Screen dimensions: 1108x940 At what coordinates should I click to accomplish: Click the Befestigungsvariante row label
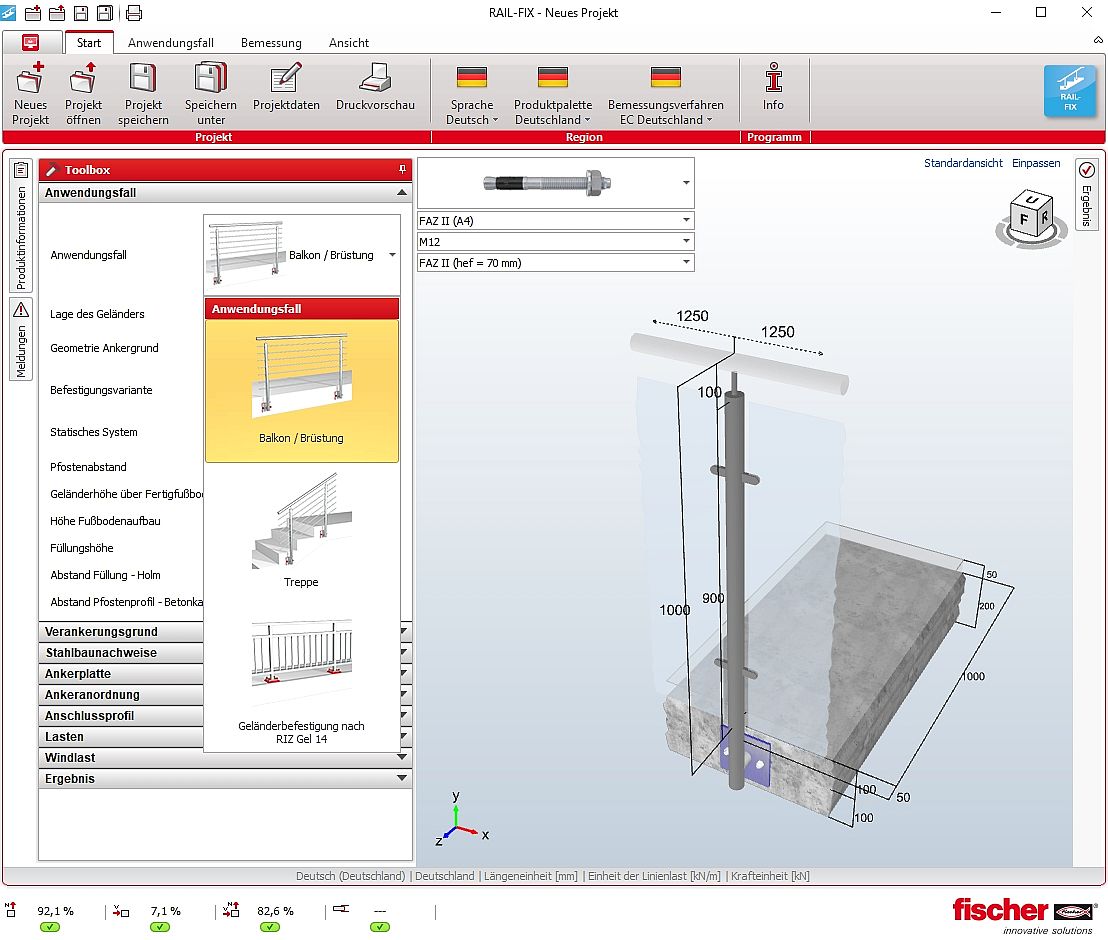[101, 390]
